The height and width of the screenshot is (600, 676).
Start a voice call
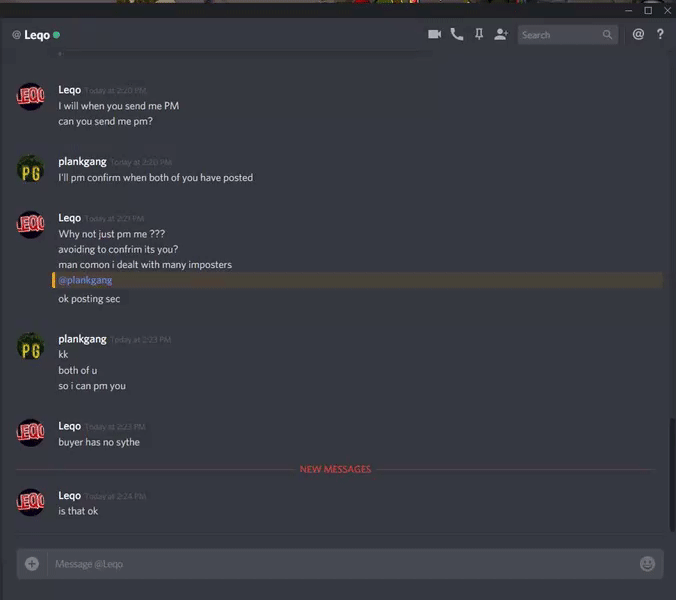tap(457, 34)
